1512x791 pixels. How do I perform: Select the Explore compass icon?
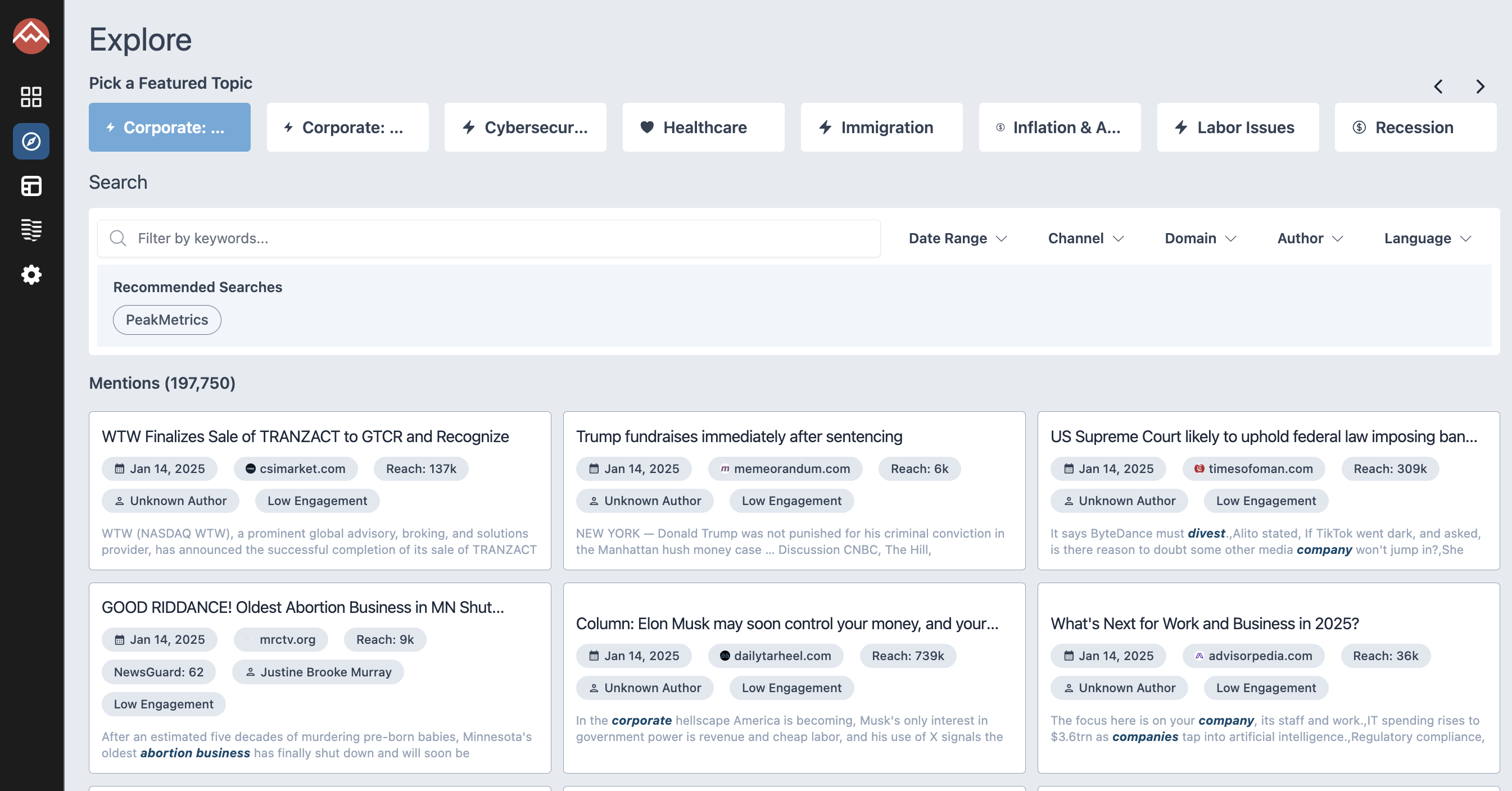(x=30, y=142)
